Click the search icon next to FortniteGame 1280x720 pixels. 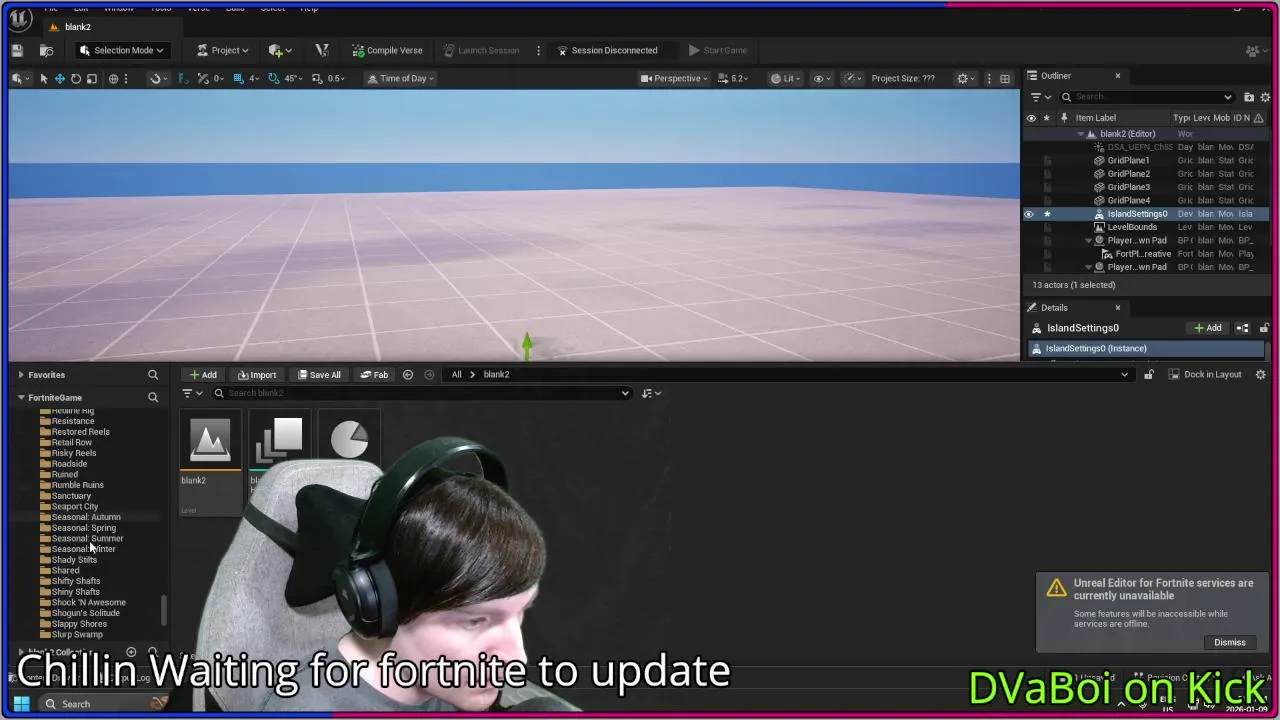click(153, 398)
